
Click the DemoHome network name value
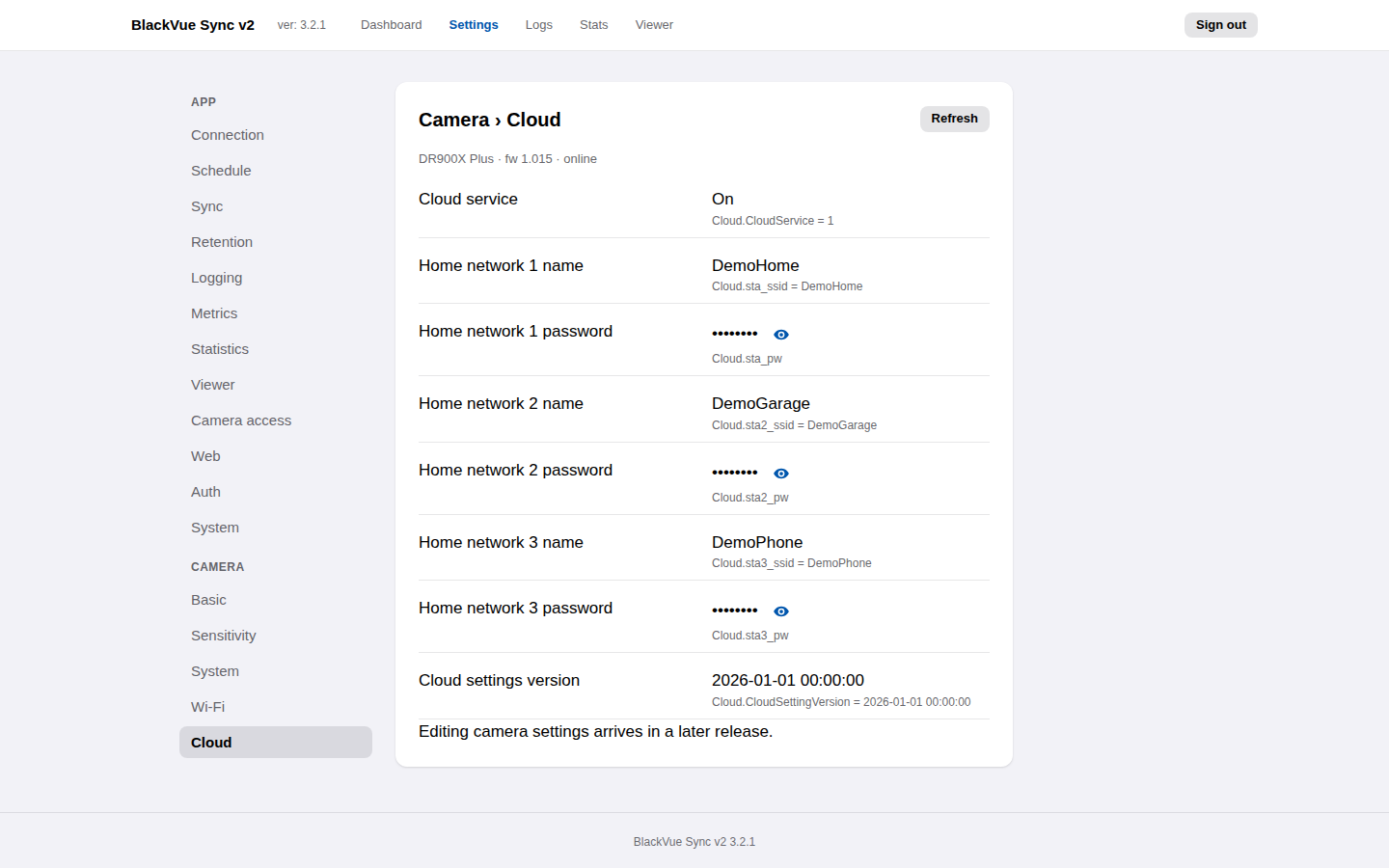click(755, 265)
